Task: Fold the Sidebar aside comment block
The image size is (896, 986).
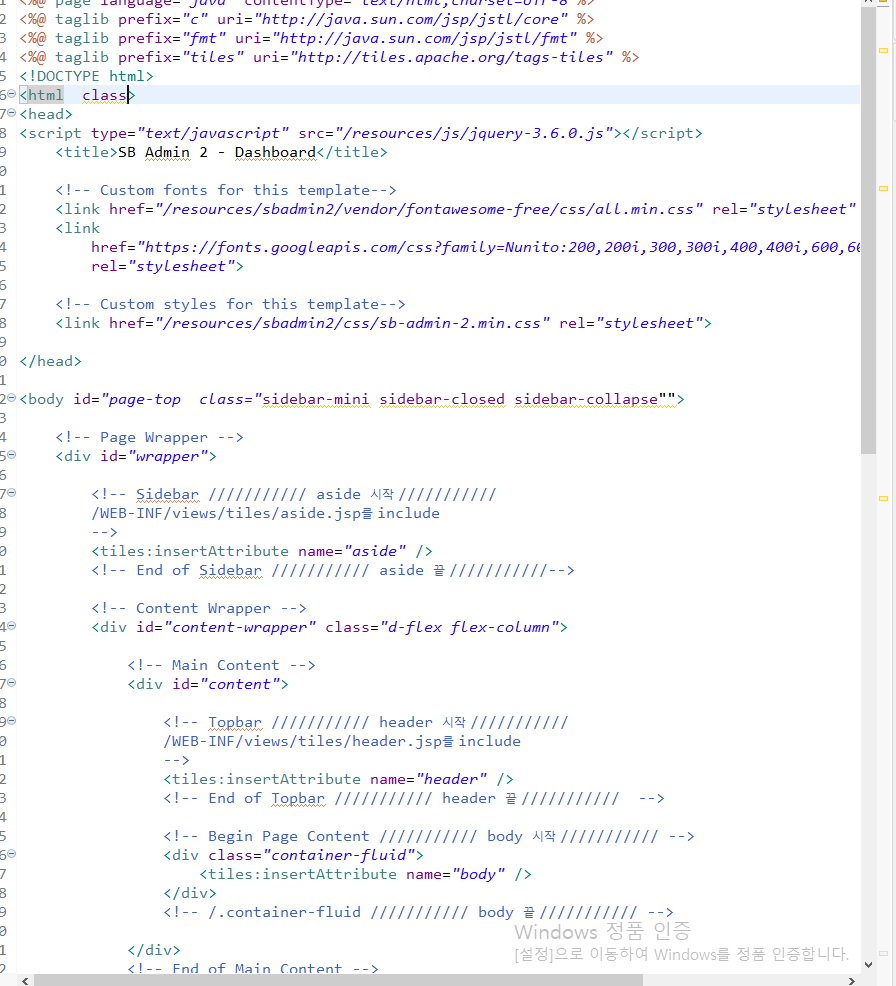Action: coord(11,492)
